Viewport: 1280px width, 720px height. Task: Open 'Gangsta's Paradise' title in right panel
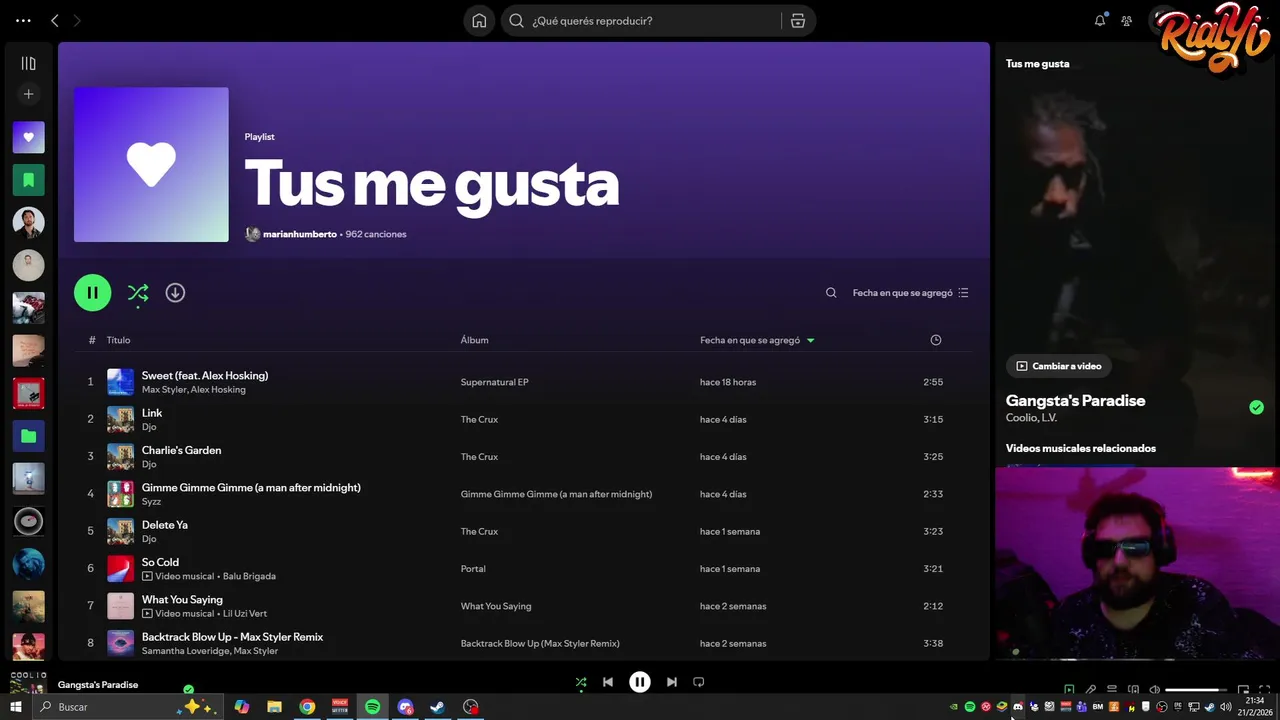coord(1075,400)
